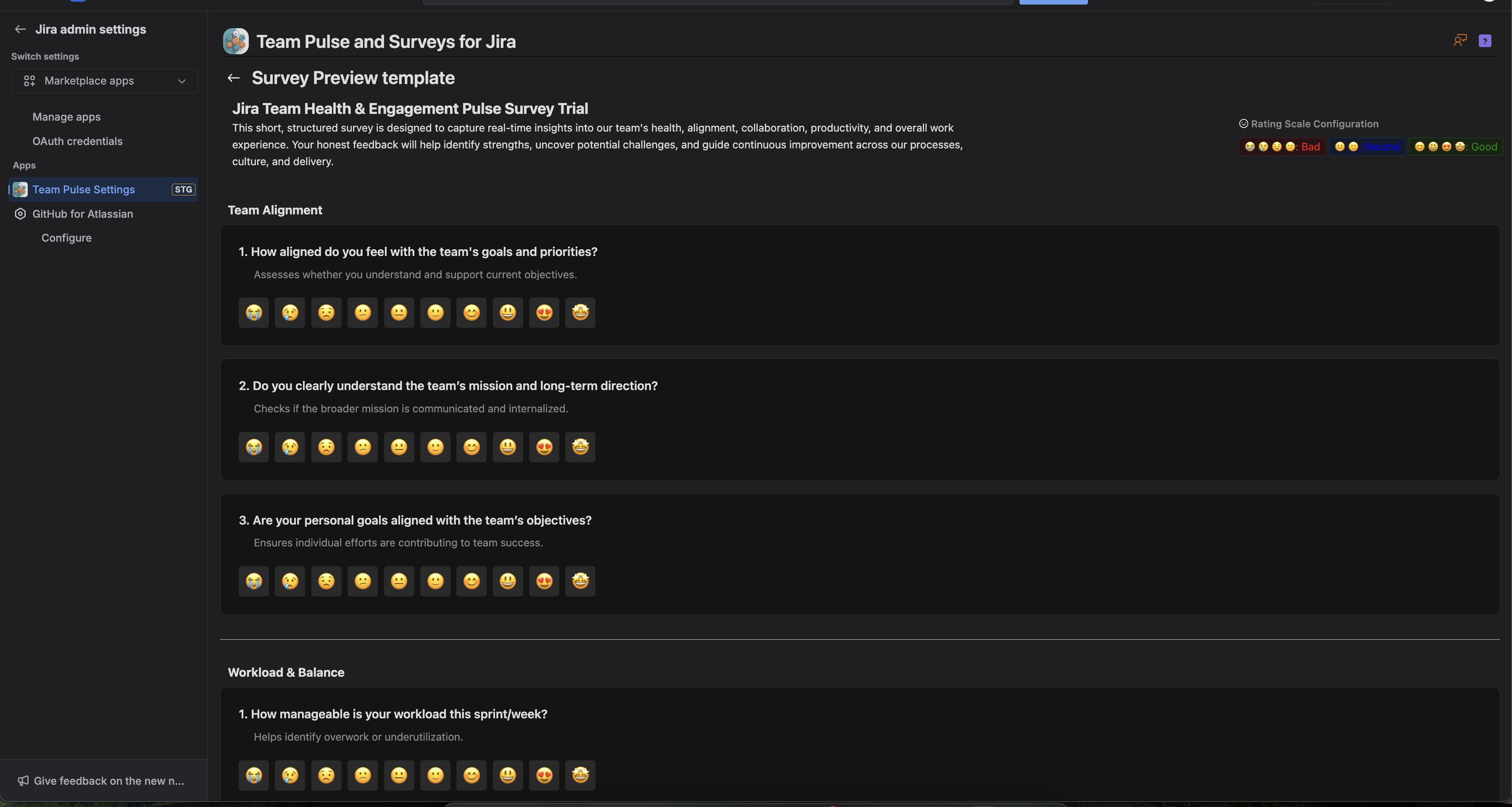Click back arrow beside Survey Preview template
This screenshot has height=807, width=1512.
point(234,78)
